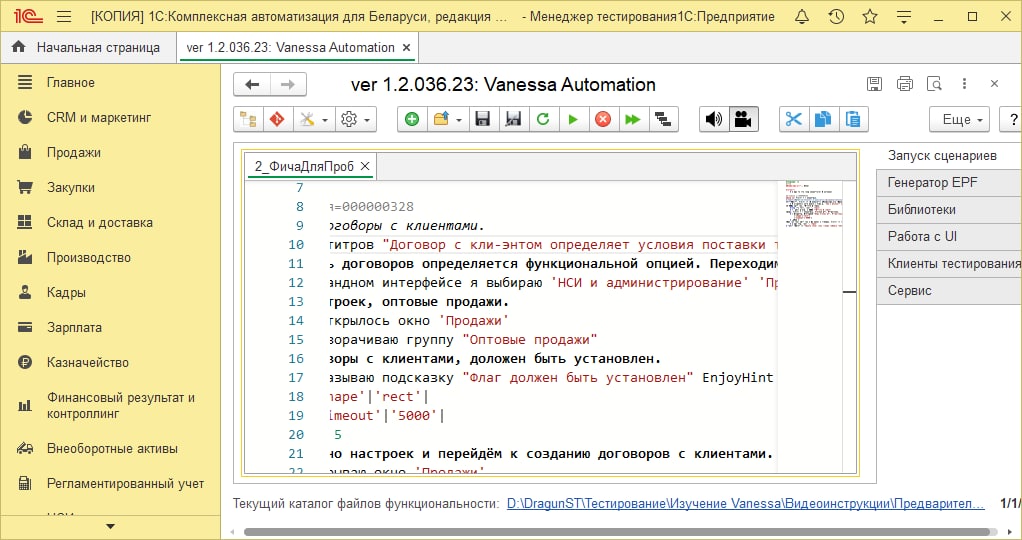
Task: Open the three vertical dots form menu
Action: tap(964, 83)
